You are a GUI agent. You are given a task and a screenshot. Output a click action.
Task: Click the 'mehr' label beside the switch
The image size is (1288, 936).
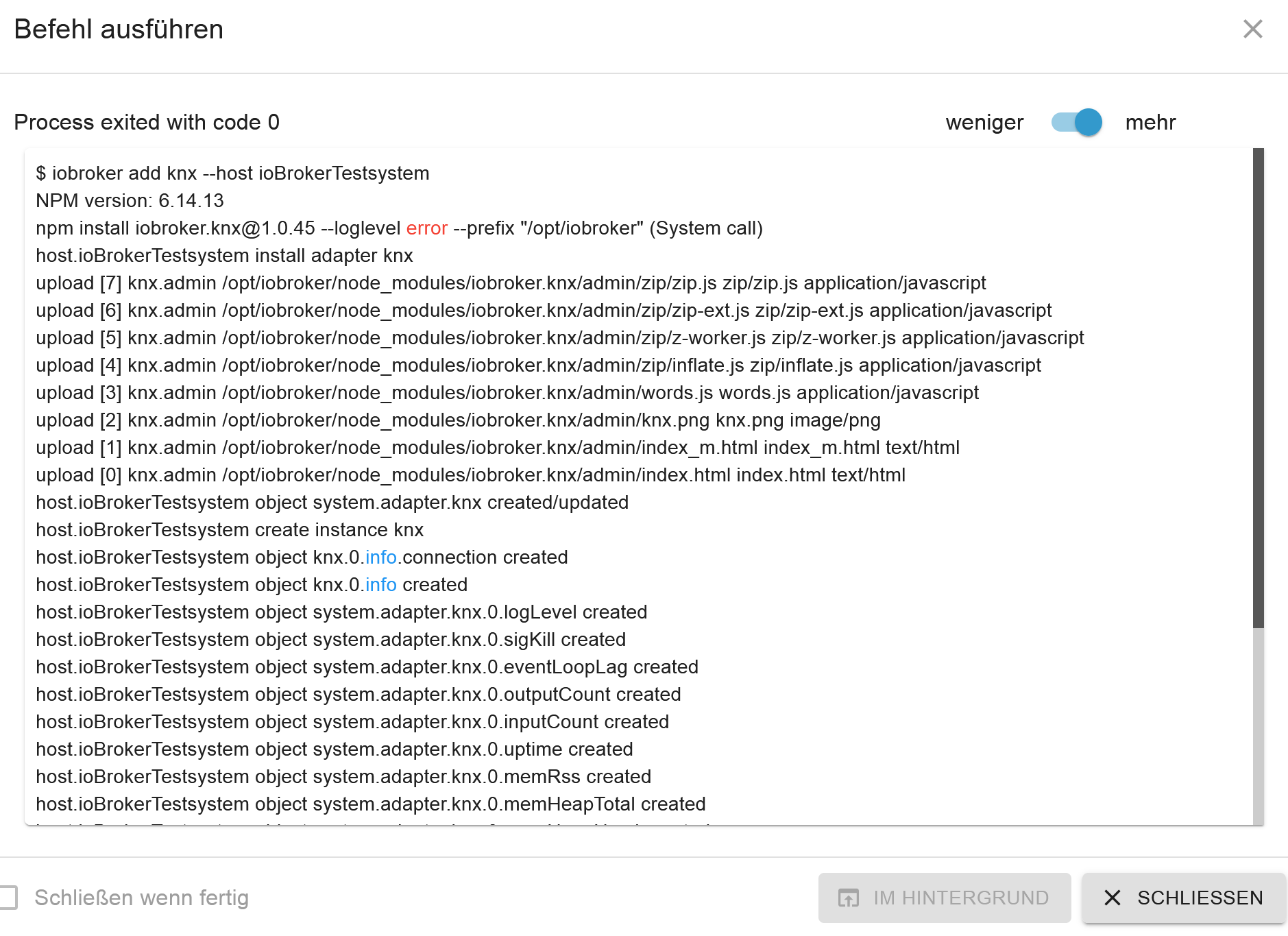pos(1150,122)
